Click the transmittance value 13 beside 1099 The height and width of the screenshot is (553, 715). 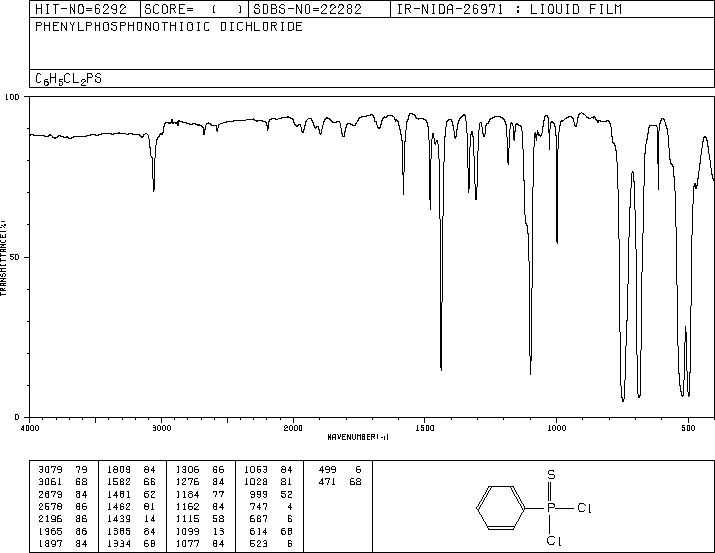[219, 531]
